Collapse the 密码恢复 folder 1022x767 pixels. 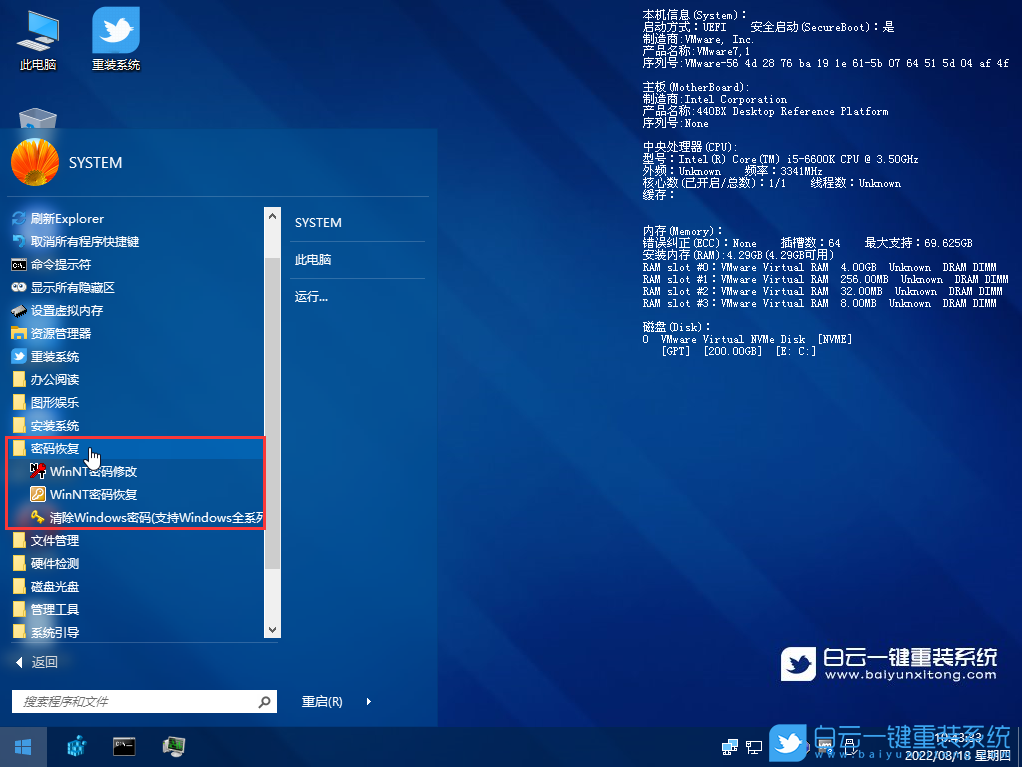point(55,448)
